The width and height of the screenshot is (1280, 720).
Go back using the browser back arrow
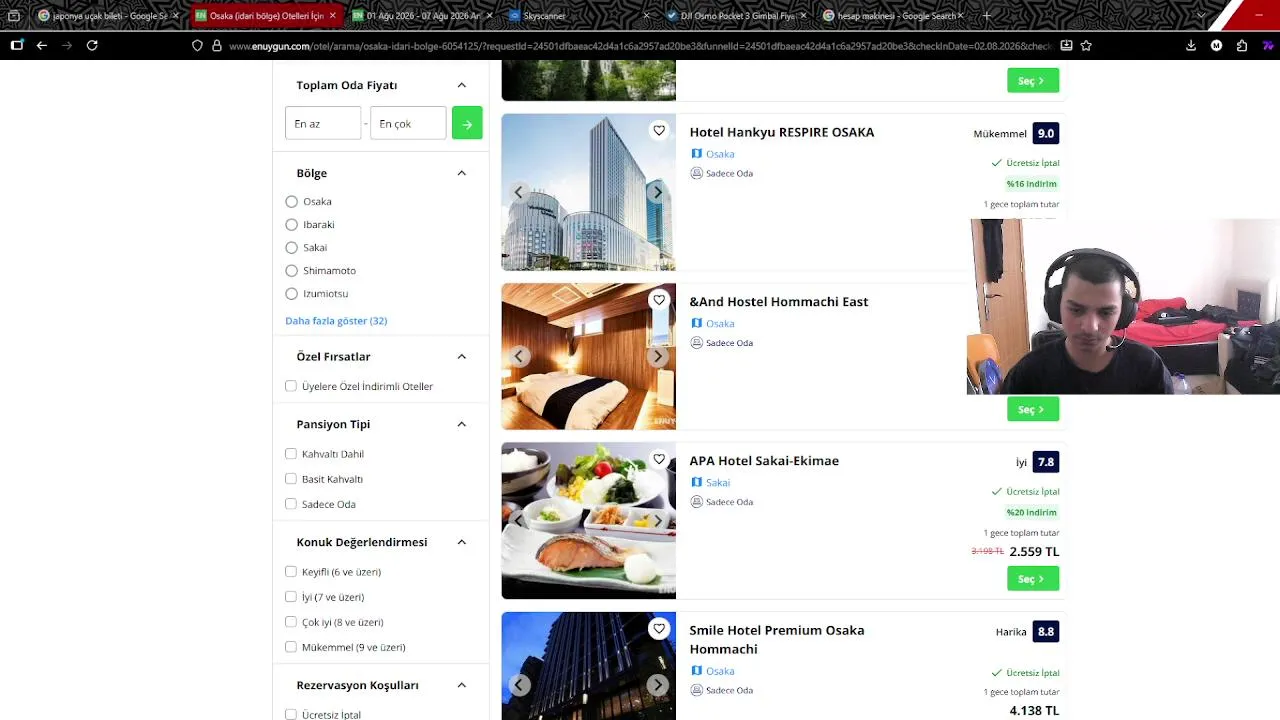(x=42, y=45)
